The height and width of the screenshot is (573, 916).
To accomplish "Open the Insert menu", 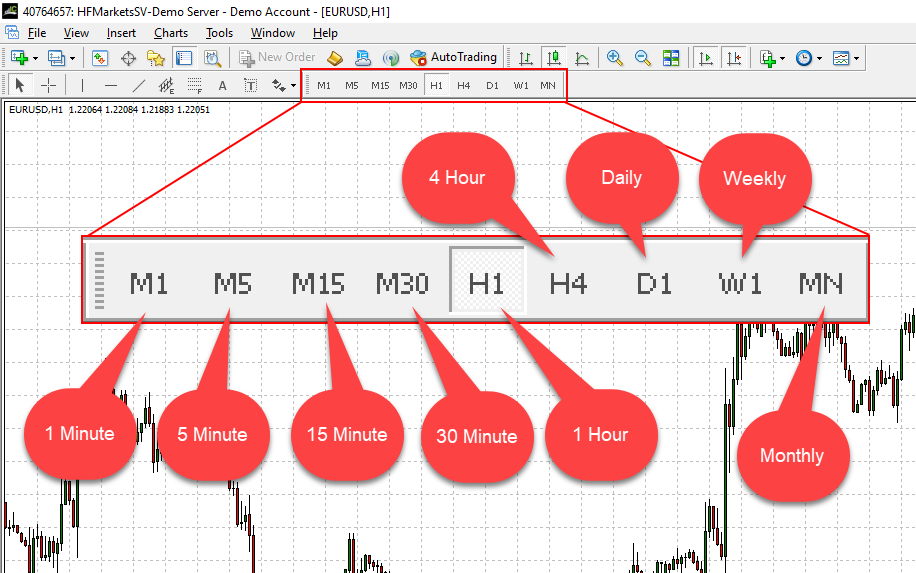I will point(121,33).
